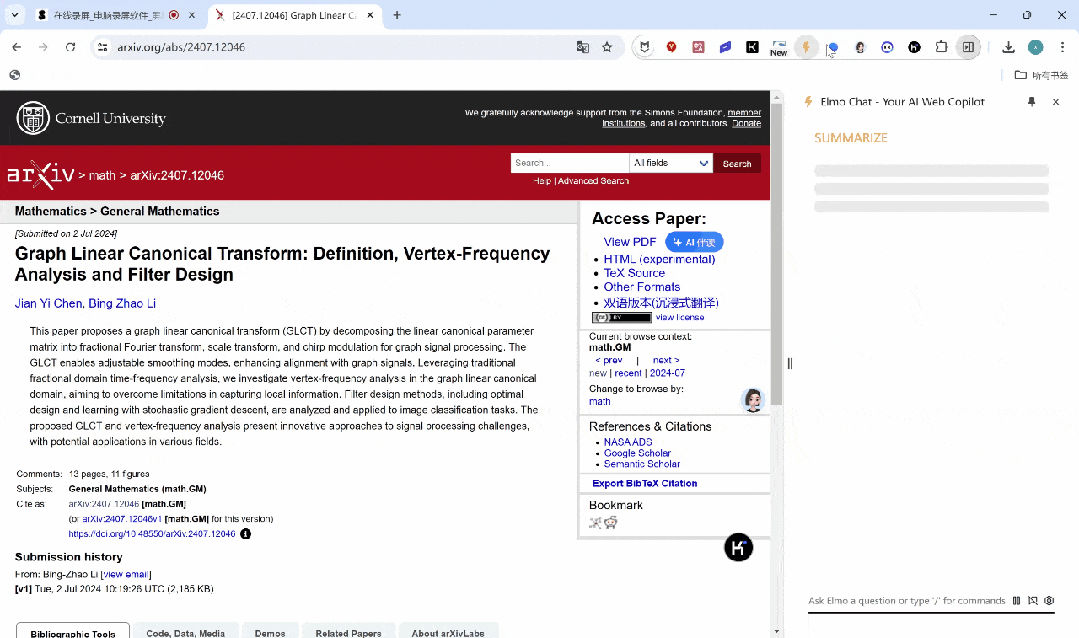
Task: Select the Related Papers tab
Action: coord(347,632)
